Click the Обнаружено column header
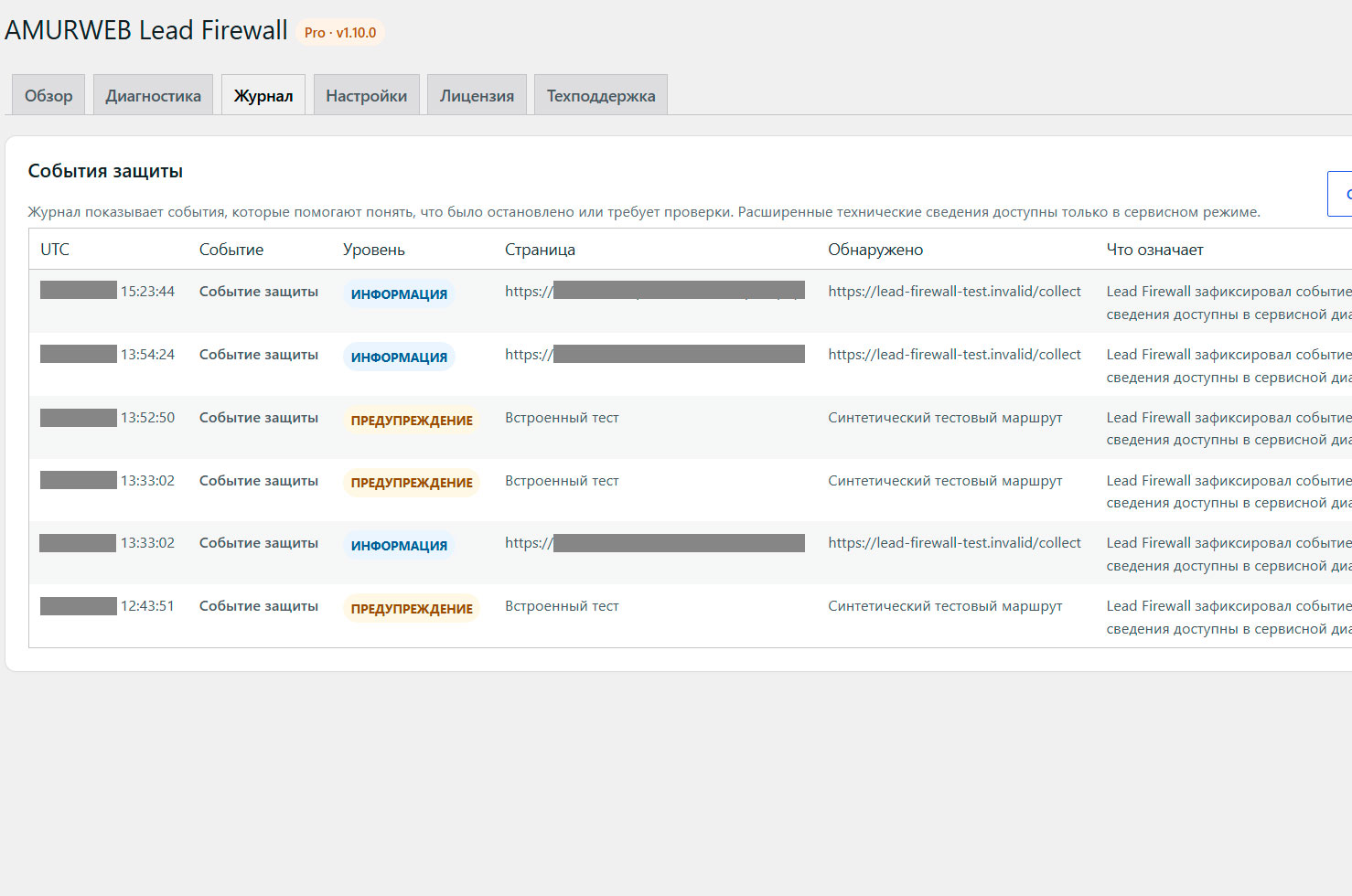This screenshot has width=1352, height=896. [x=875, y=250]
